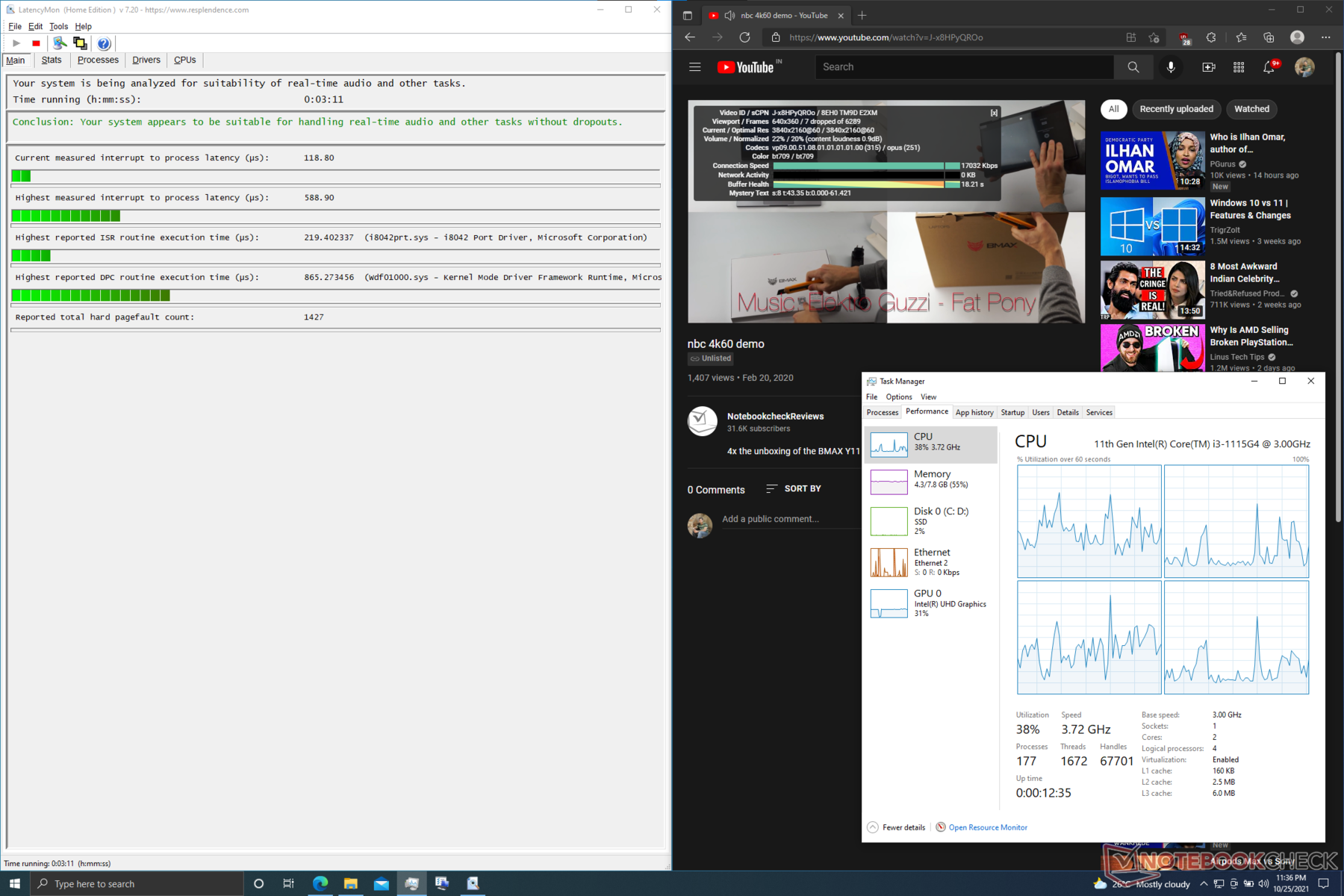Click the YouTube Search input box

pos(965,67)
